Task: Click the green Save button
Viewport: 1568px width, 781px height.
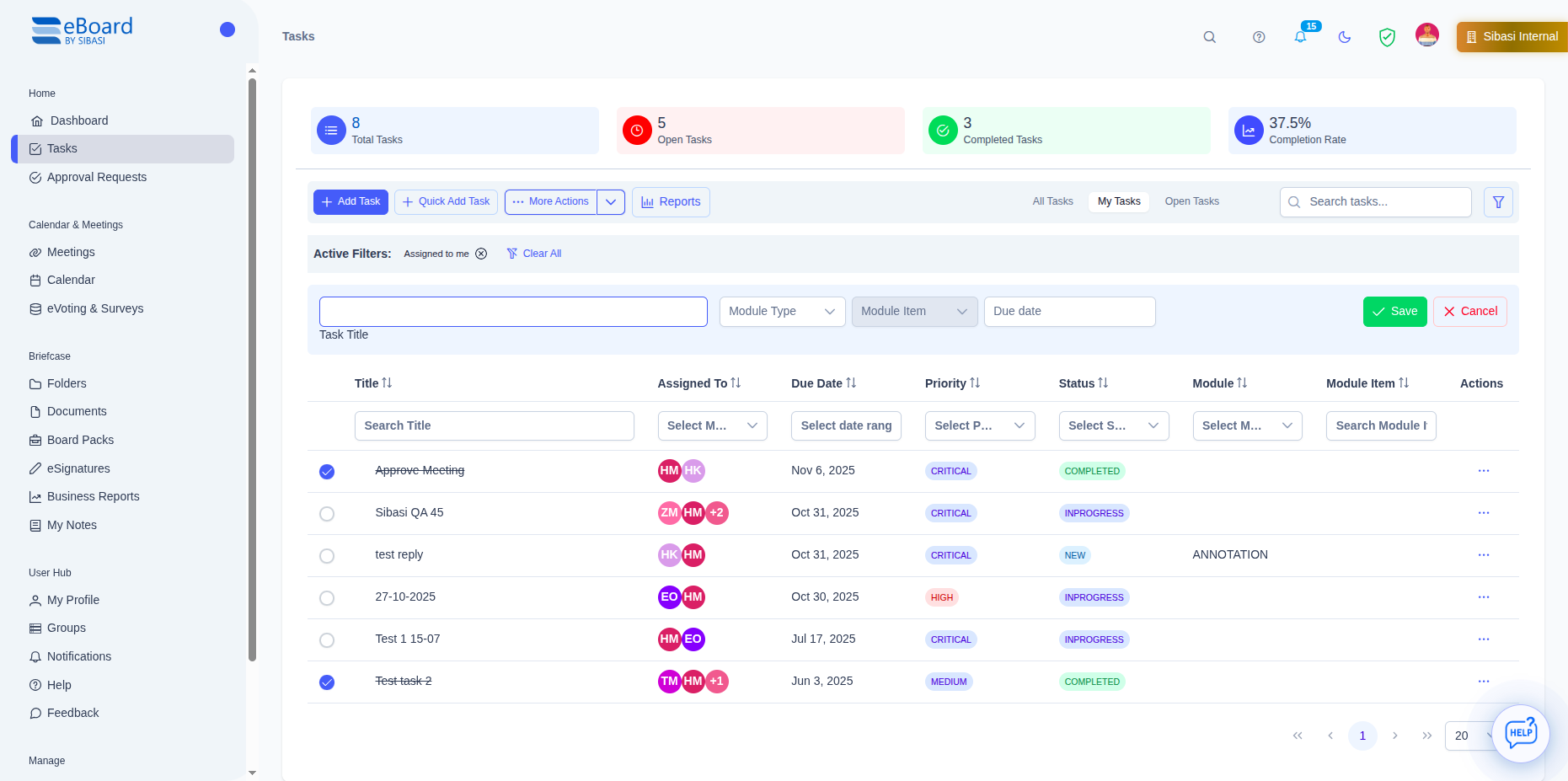Action: coord(1394,312)
